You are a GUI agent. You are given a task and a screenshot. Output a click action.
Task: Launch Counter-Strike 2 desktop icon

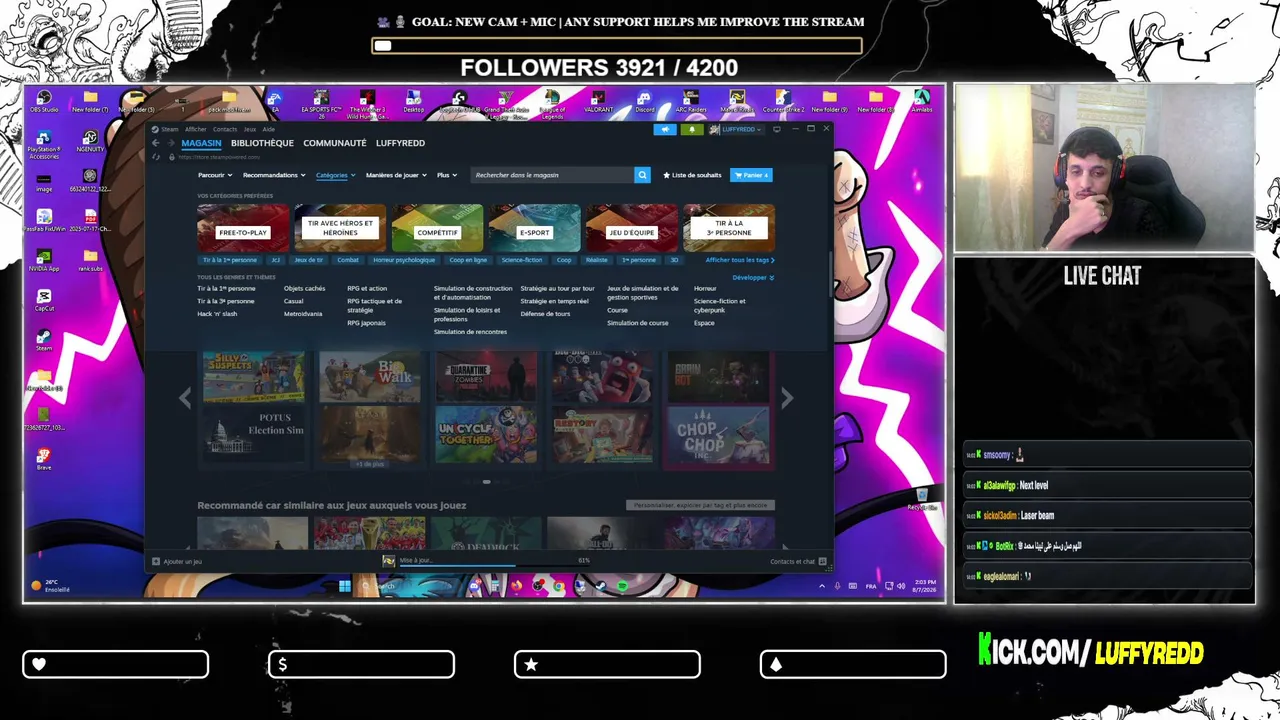coord(783,101)
